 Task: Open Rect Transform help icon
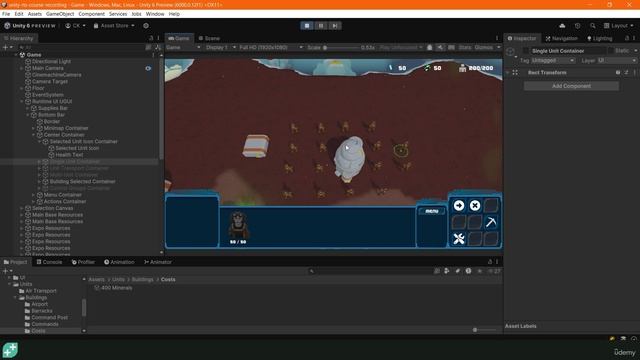point(618,73)
